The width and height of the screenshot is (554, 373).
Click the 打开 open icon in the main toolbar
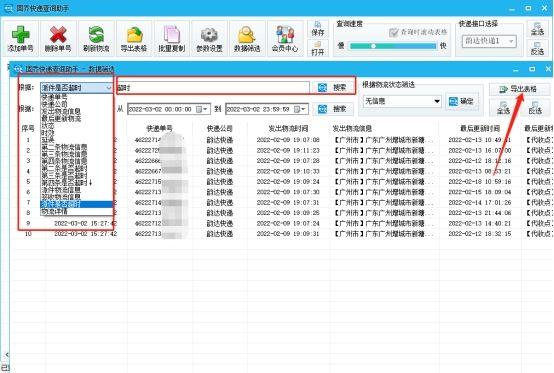(x=318, y=48)
